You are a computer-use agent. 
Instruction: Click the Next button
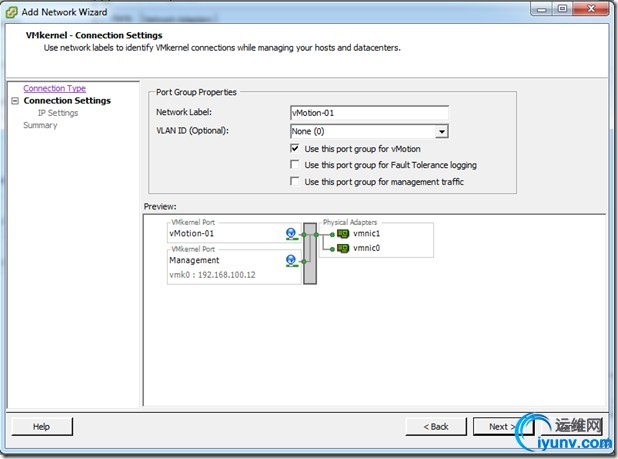click(502, 427)
